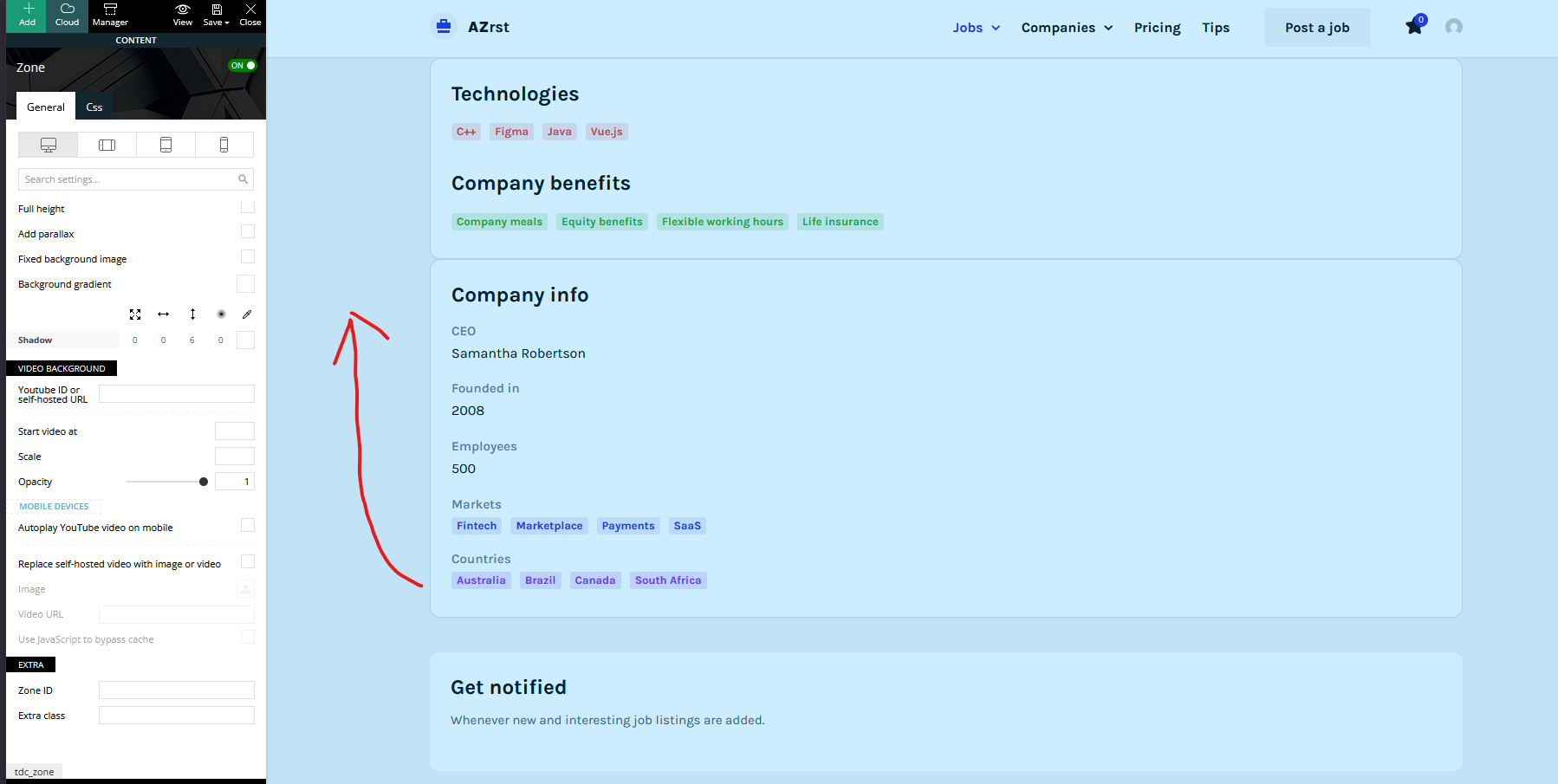Image resolution: width=1558 pixels, height=784 pixels.
Task: Focus the Search settings field
Action: tap(136, 179)
